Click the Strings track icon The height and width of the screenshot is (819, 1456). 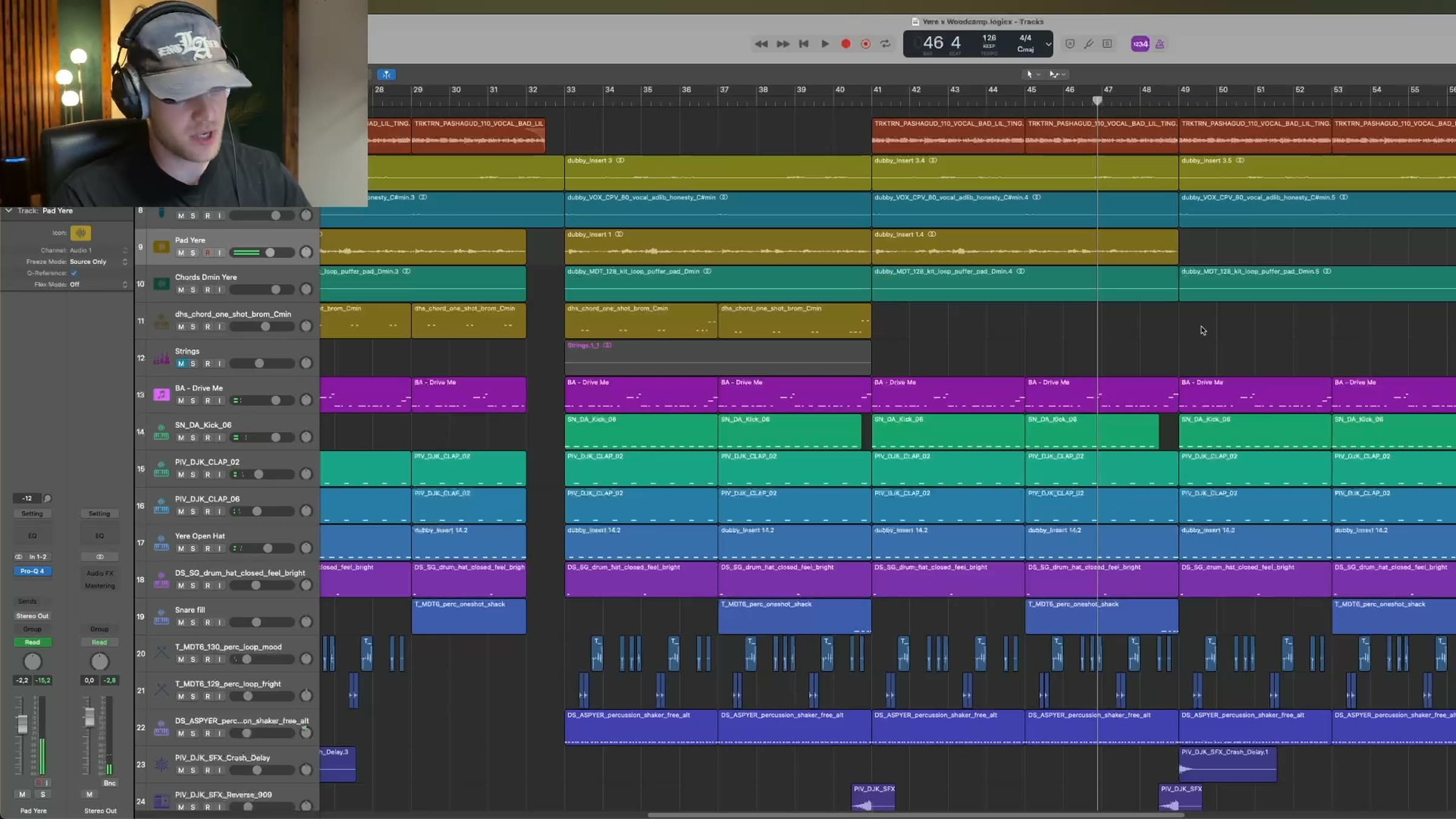coord(161,358)
